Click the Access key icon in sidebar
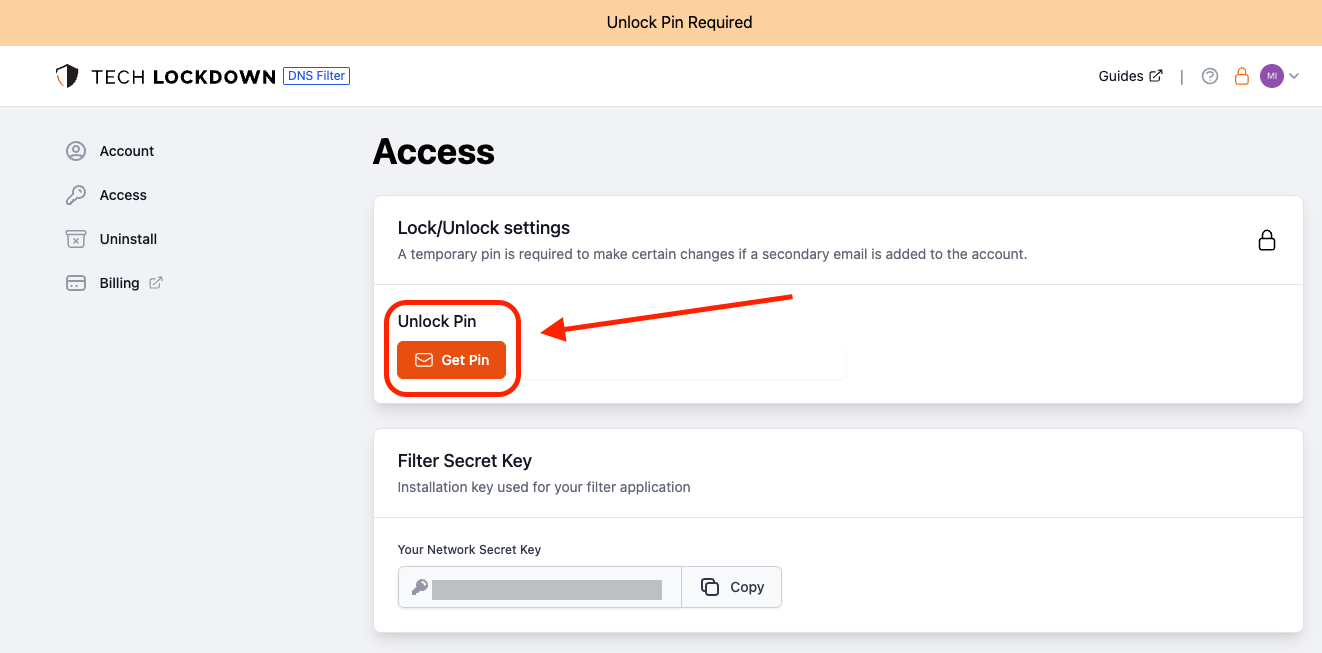The width and height of the screenshot is (1322, 653). [x=76, y=195]
